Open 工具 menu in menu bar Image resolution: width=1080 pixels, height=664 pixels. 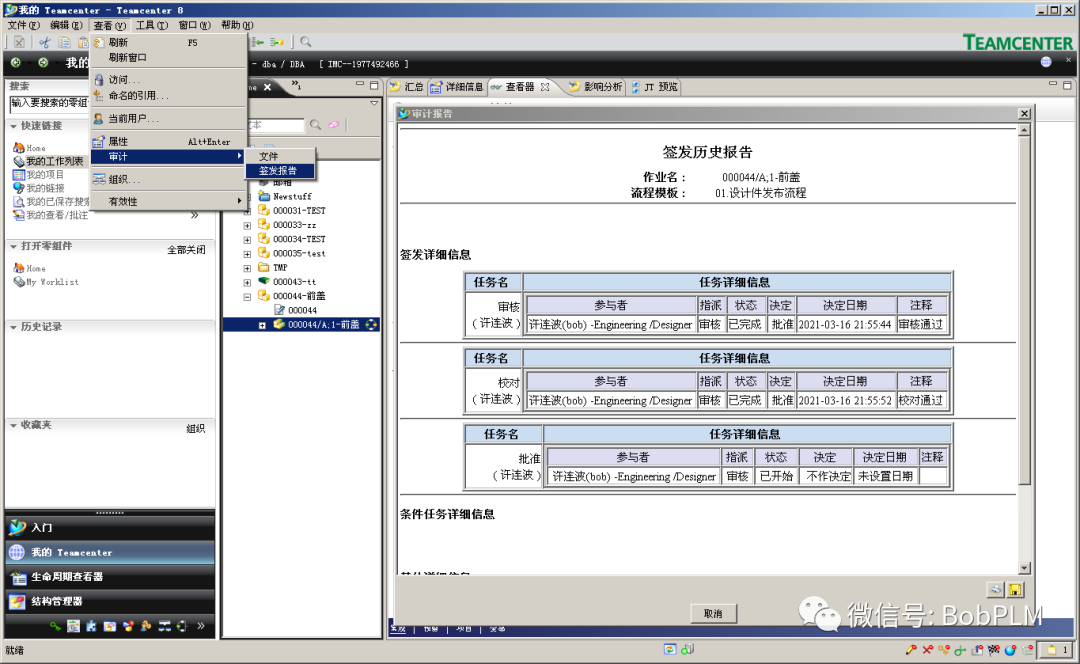152,25
